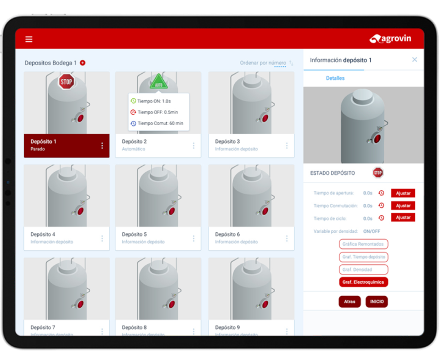Screen dimensions: 439x360
Task: Click the agrovin logo
Action: 390,39
